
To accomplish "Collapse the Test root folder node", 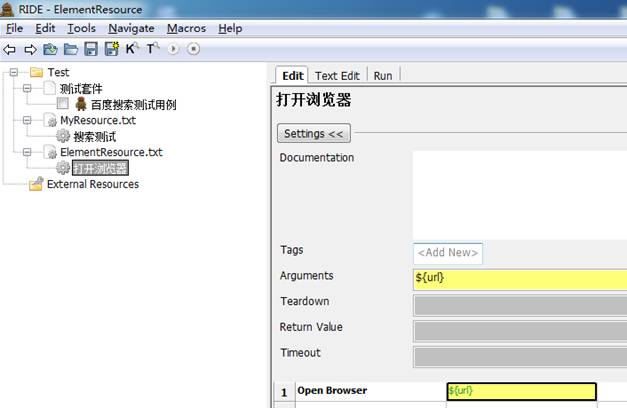I will click(x=13, y=73).
